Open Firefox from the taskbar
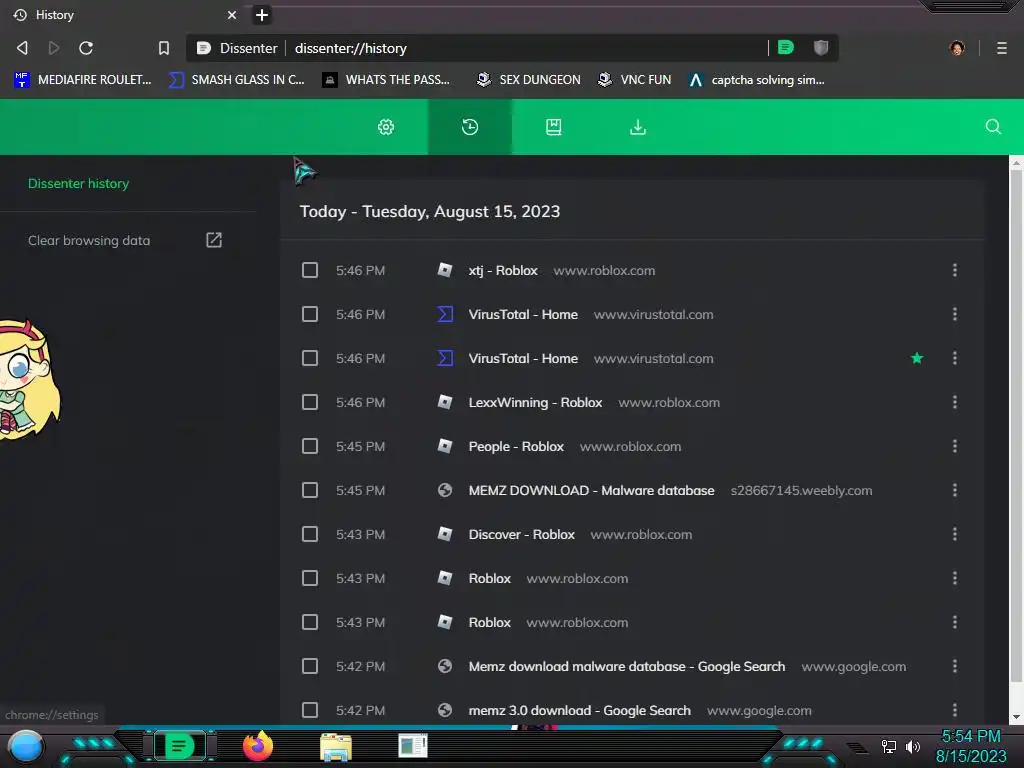Image resolution: width=1024 pixels, height=768 pixels. coord(258,746)
